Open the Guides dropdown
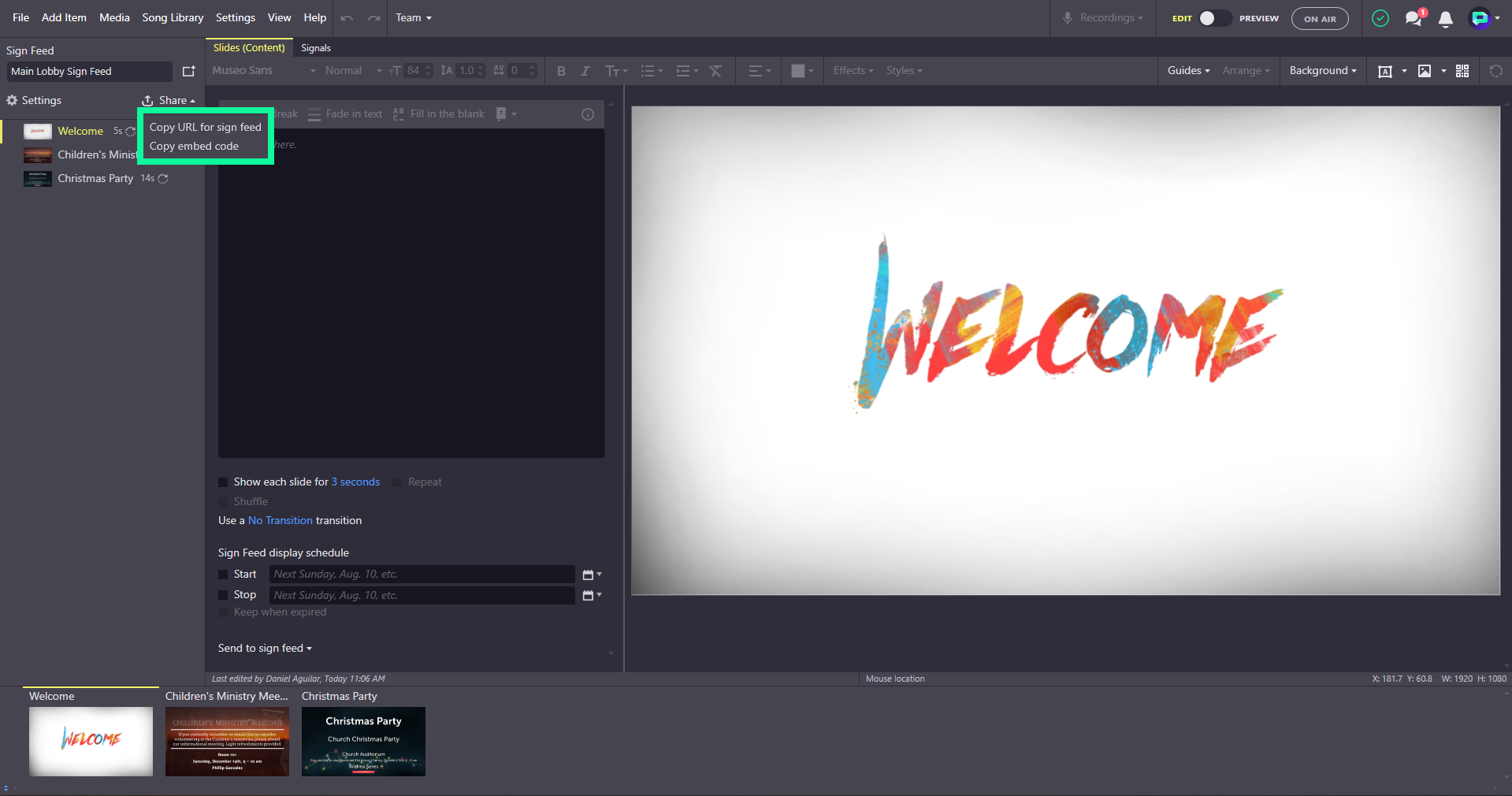The width and height of the screenshot is (1512, 796). tap(1188, 71)
